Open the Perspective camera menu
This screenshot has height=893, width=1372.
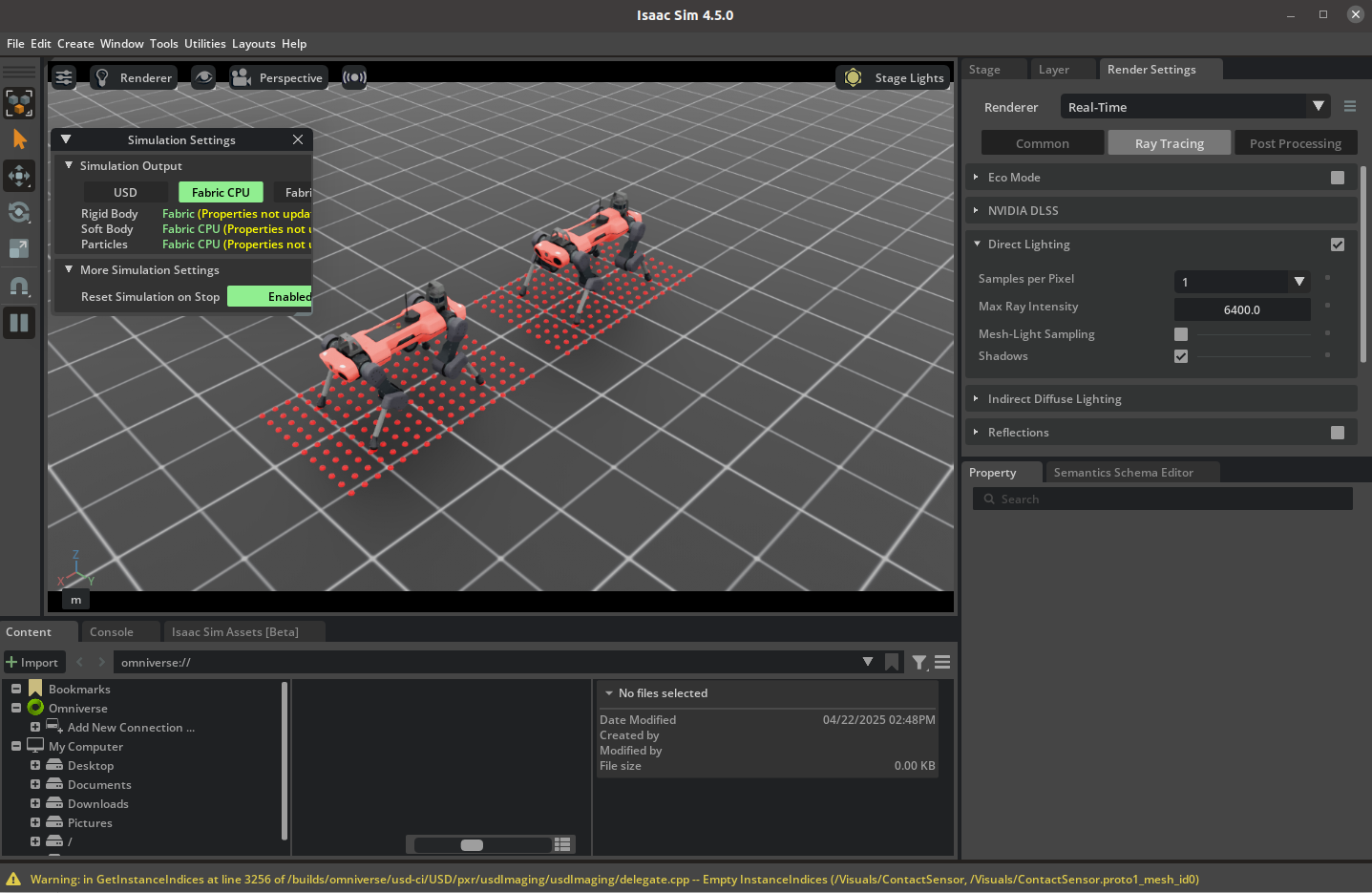[x=279, y=77]
